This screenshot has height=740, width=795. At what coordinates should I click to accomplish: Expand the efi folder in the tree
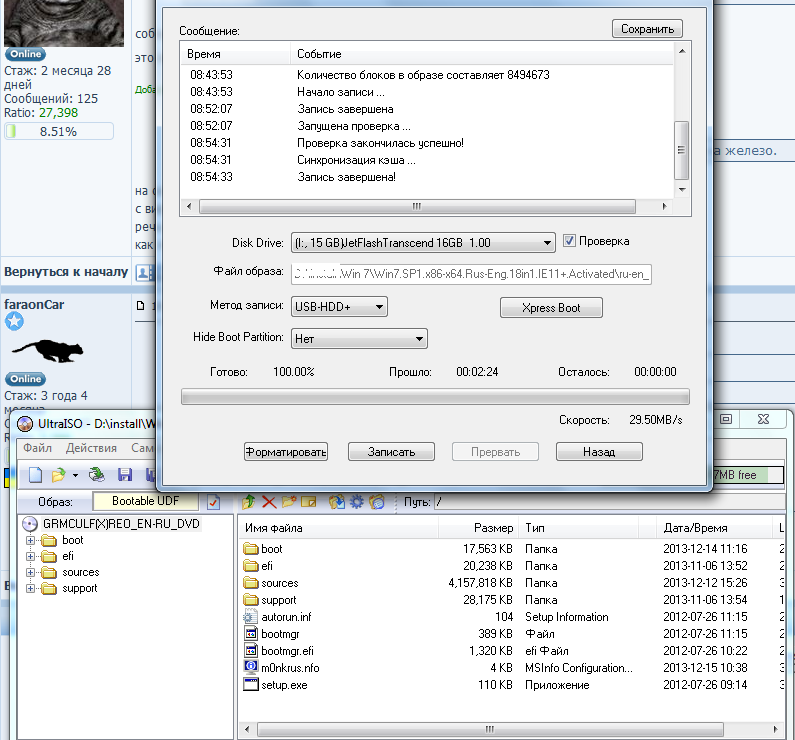coord(30,557)
